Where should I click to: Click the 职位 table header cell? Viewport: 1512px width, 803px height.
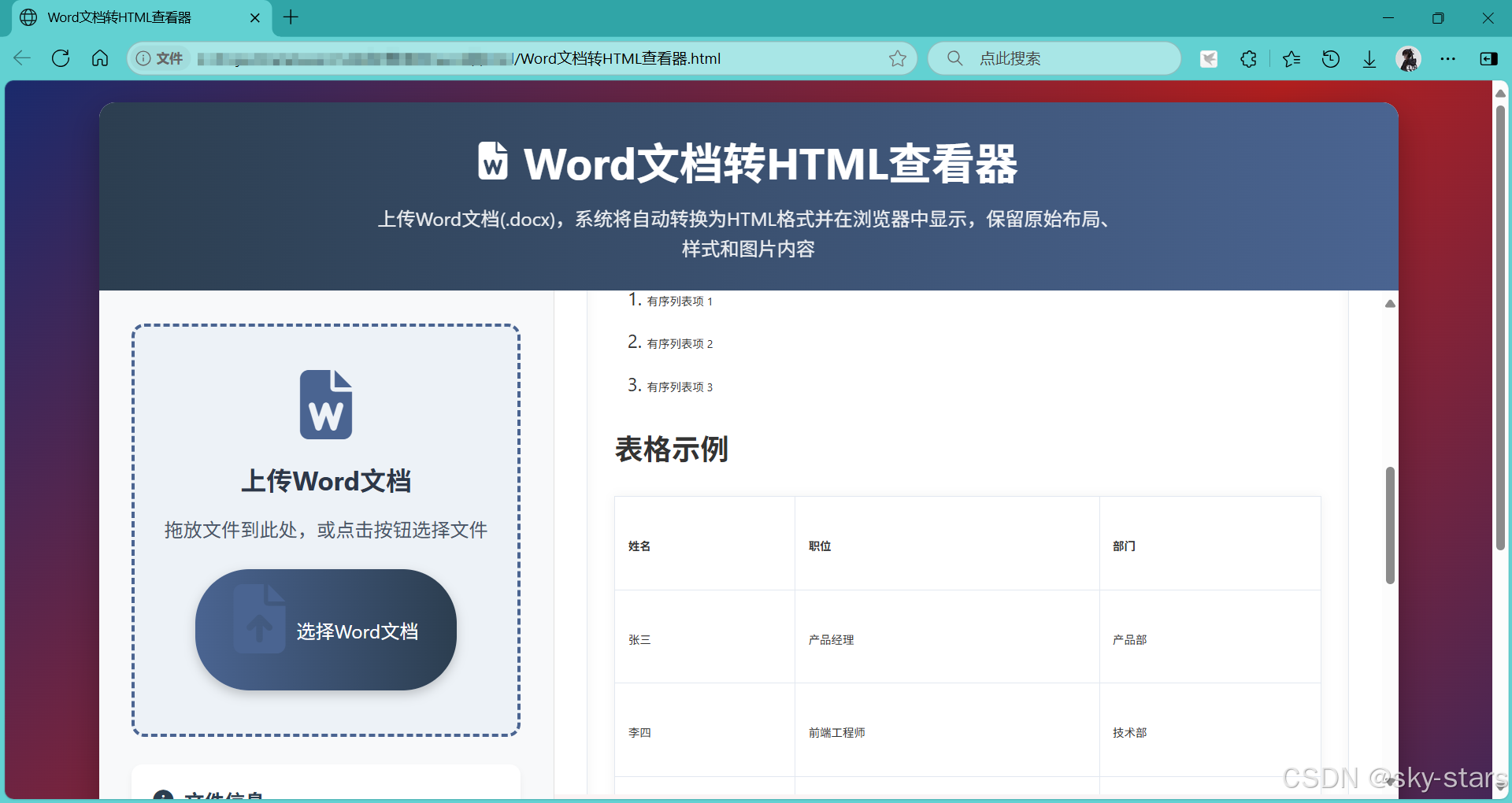pyautogui.click(x=947, y=543)
